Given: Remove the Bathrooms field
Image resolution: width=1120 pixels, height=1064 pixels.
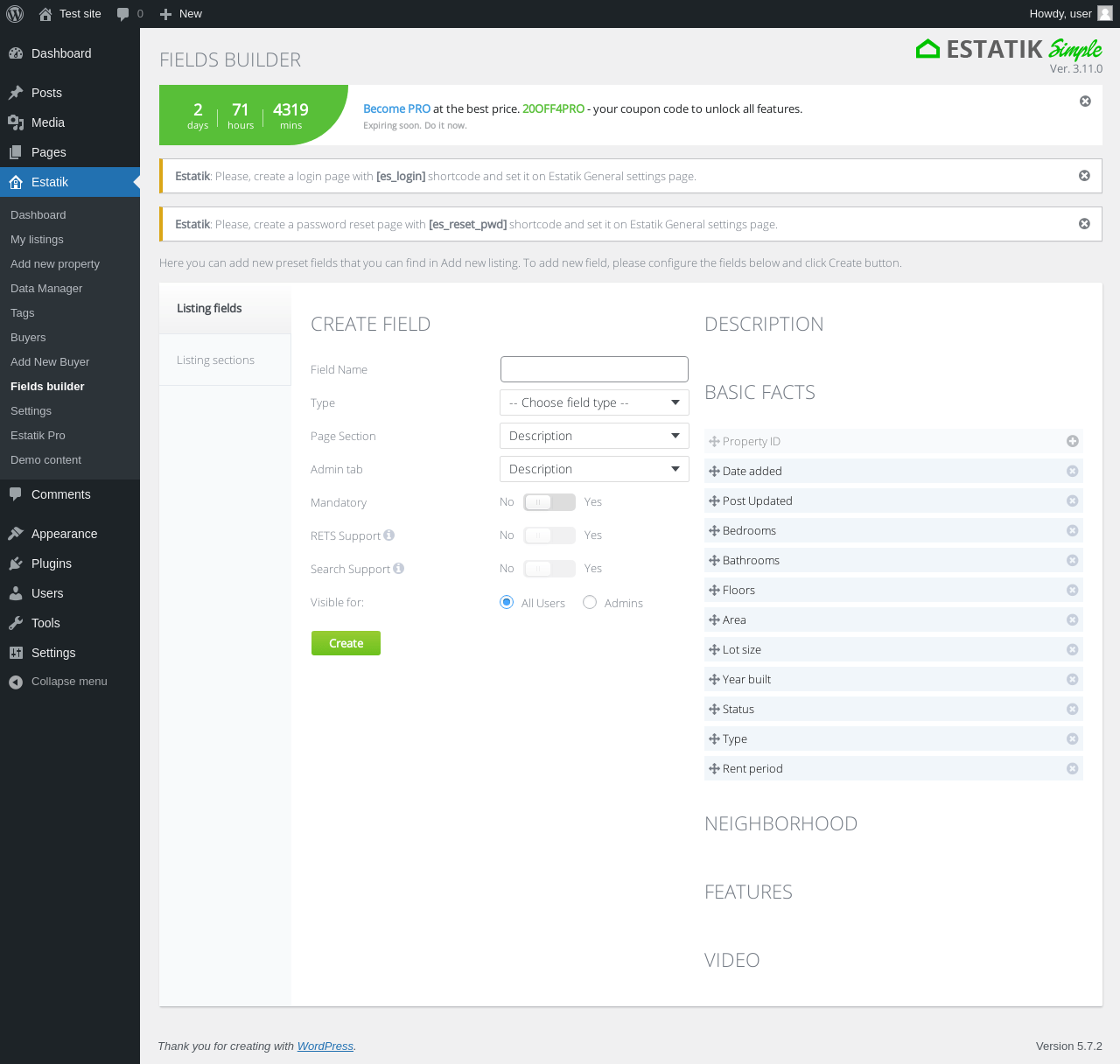Looking at the screenshot, I should click(x=1073, y=561).
